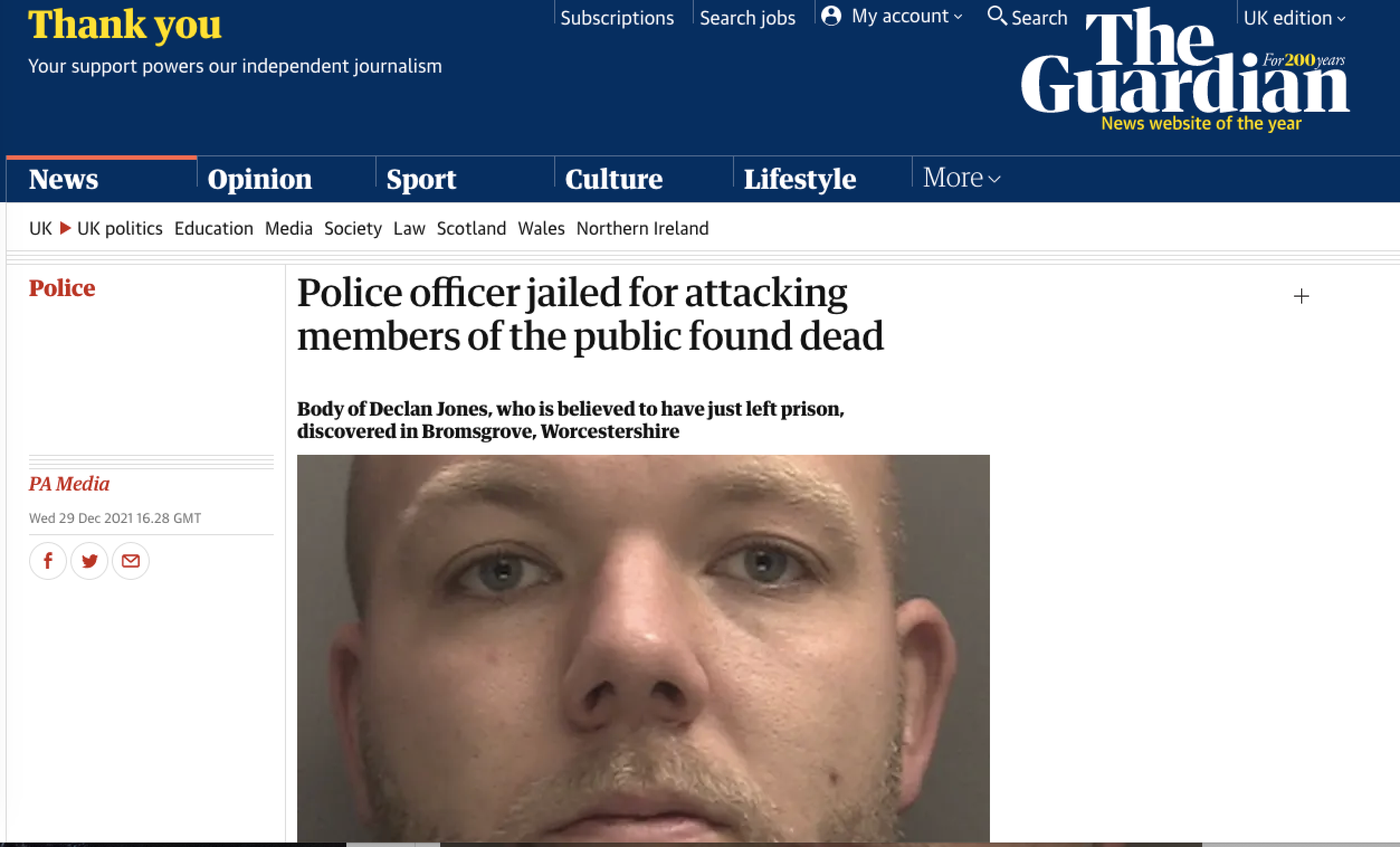Image resolution: width=1400 pixels, height=847 pixels.
Task: Open the Search jobs link
Action: 747,18
